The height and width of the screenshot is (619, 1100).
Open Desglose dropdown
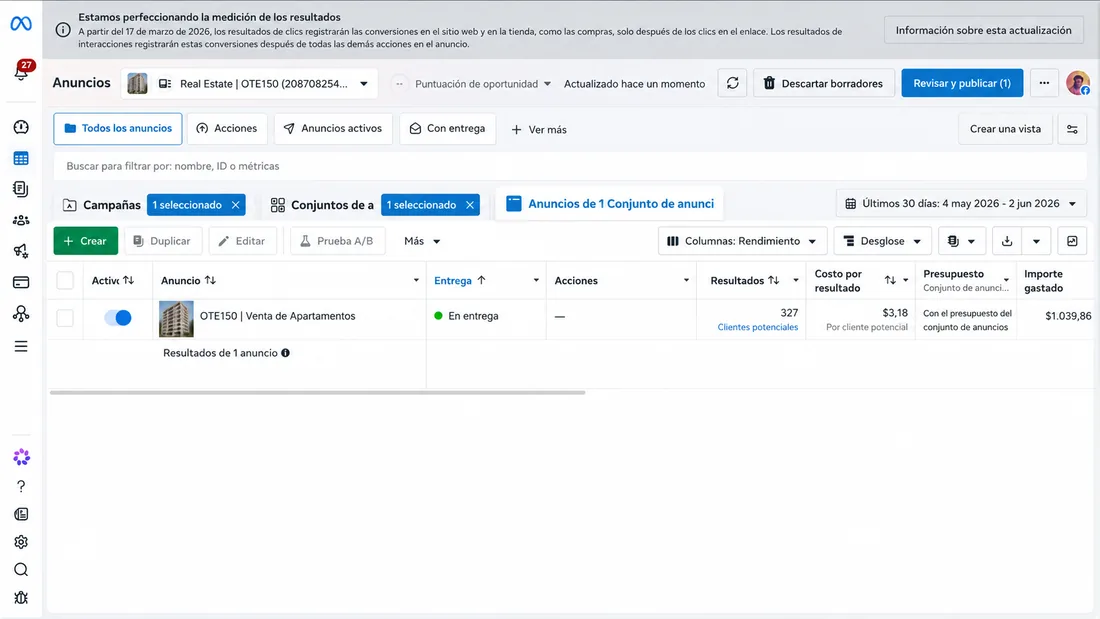pos(882,241)
